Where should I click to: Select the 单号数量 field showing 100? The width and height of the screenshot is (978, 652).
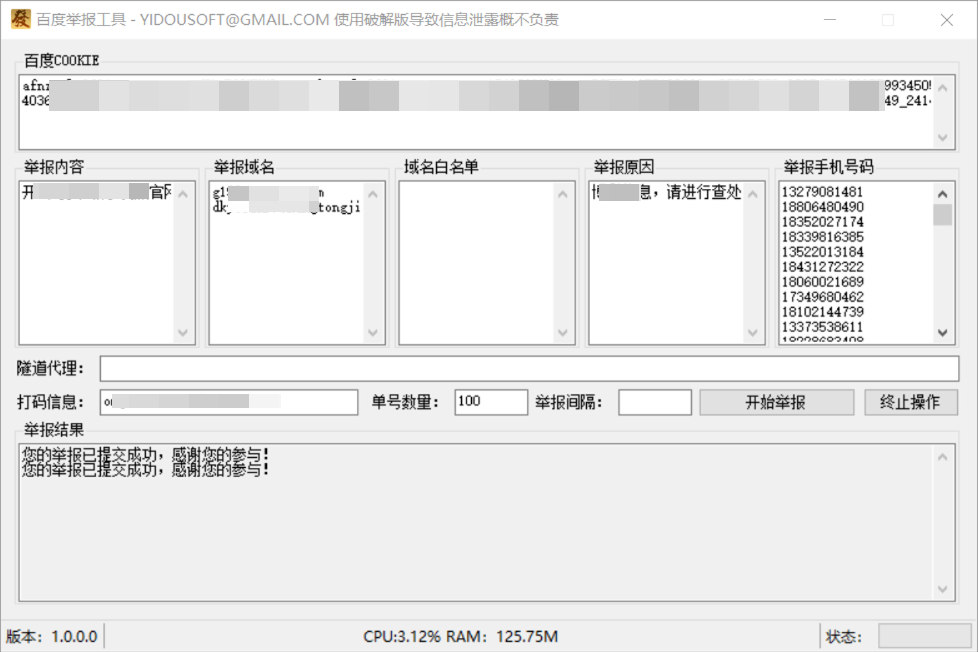[491, 402]
